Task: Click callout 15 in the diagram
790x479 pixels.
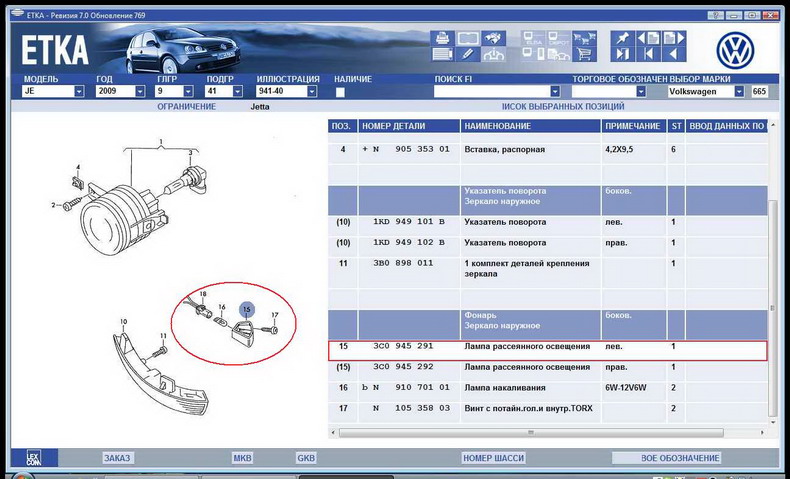Action: pyautogui.click(x=246, y=309)
